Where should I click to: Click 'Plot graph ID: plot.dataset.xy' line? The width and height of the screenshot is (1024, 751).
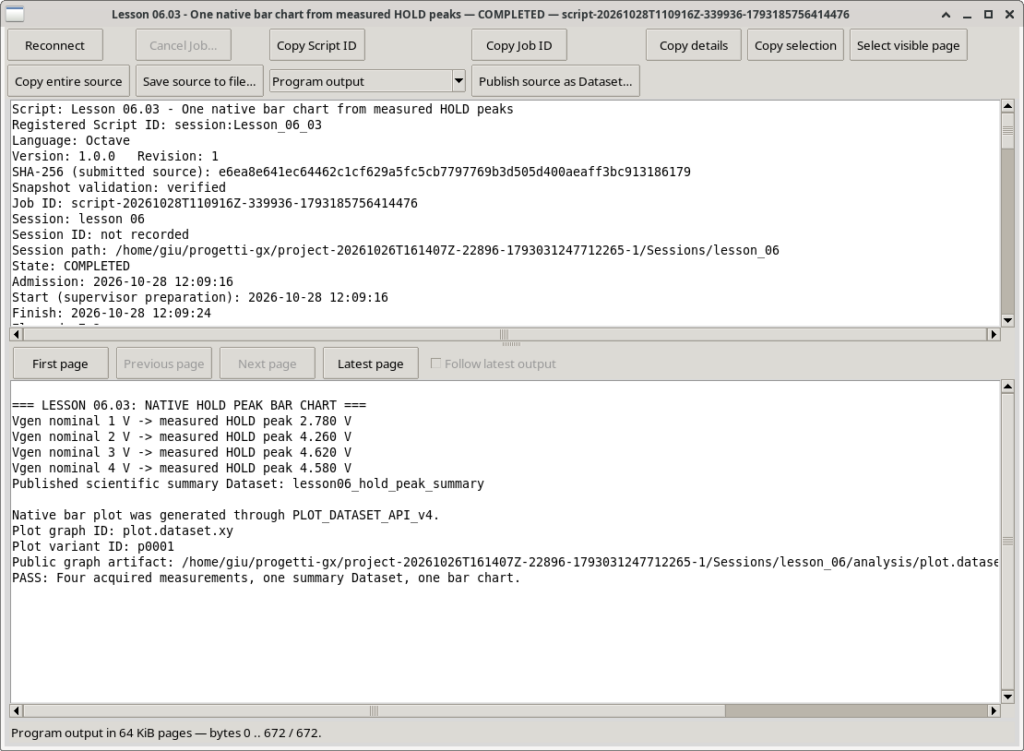123,531
